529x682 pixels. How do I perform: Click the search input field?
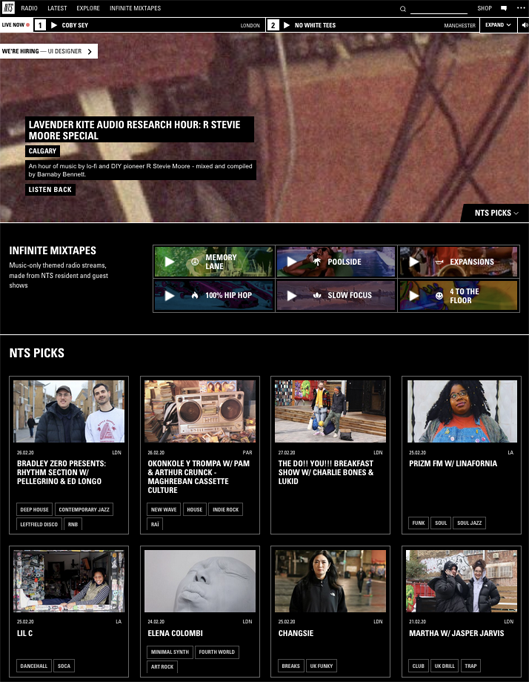pos(439,9)
